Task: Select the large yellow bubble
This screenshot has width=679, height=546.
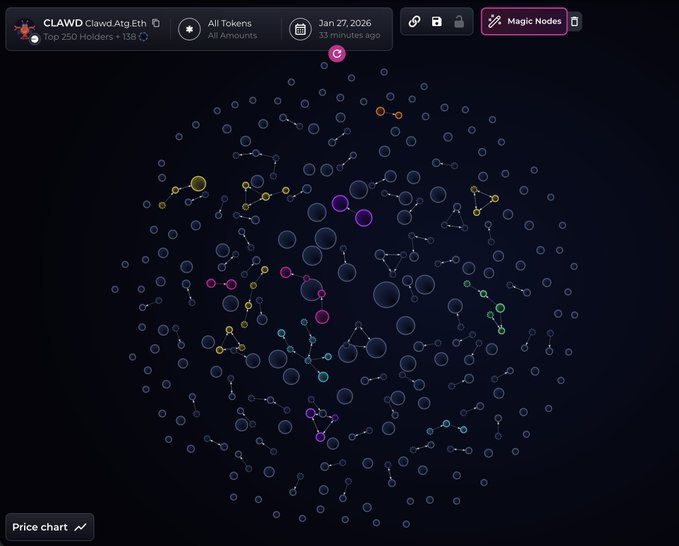Action: [198, 183]
